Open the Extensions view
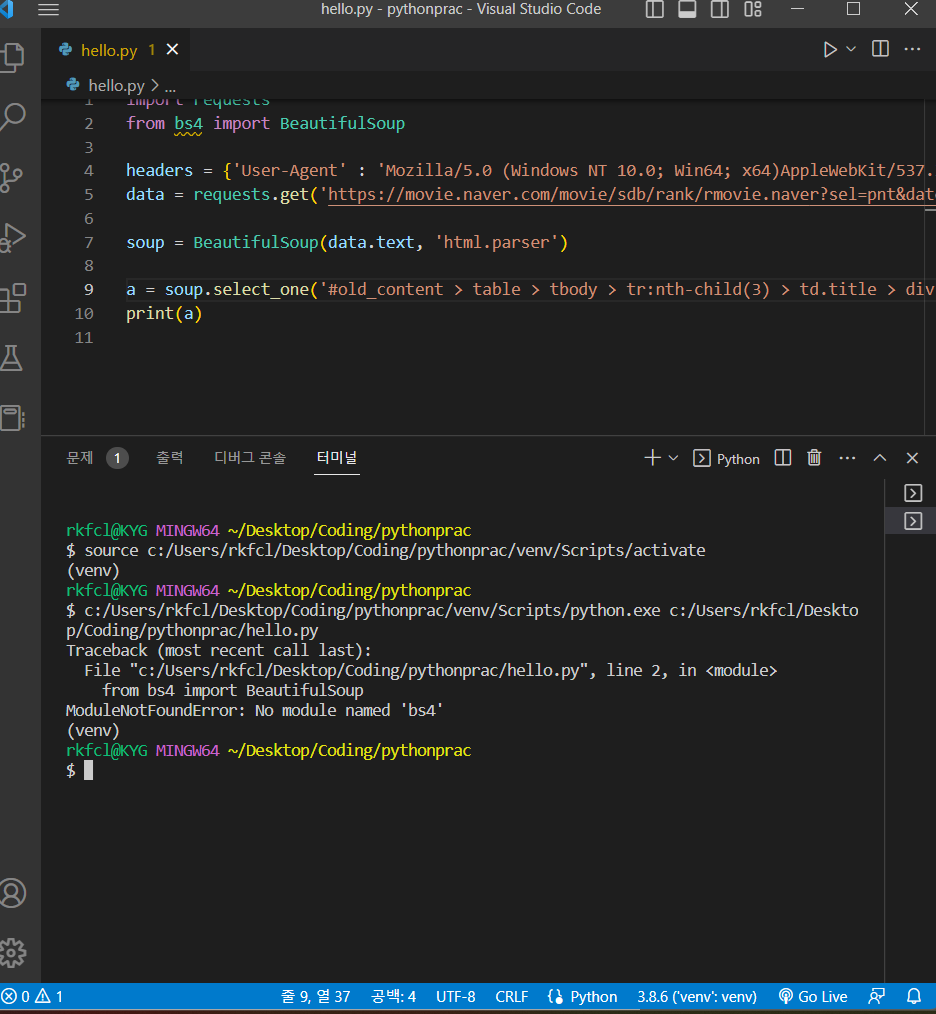The height and width of the screenshot is (1014, 936). [x=13, y=297]
